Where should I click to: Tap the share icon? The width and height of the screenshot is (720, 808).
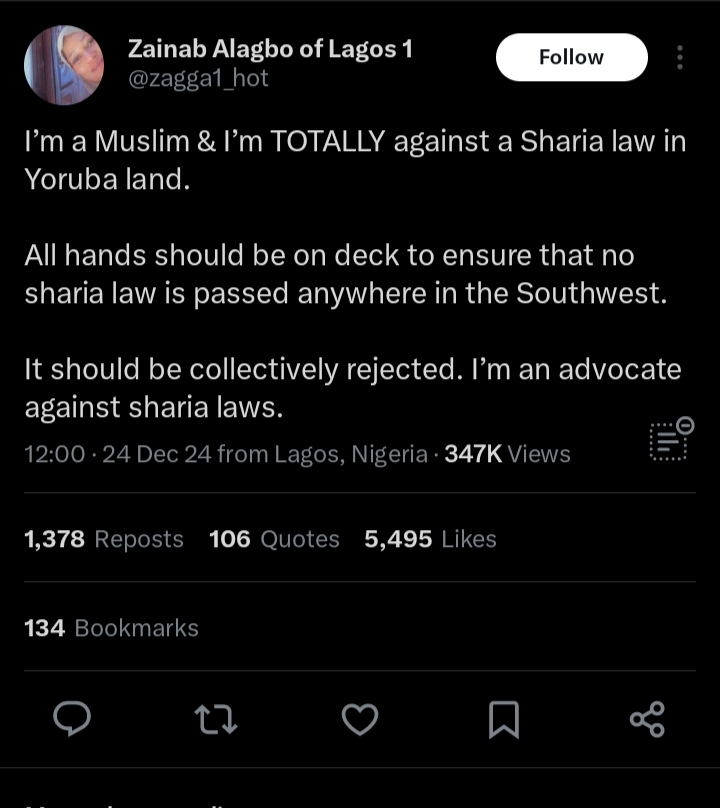(647, 719)
